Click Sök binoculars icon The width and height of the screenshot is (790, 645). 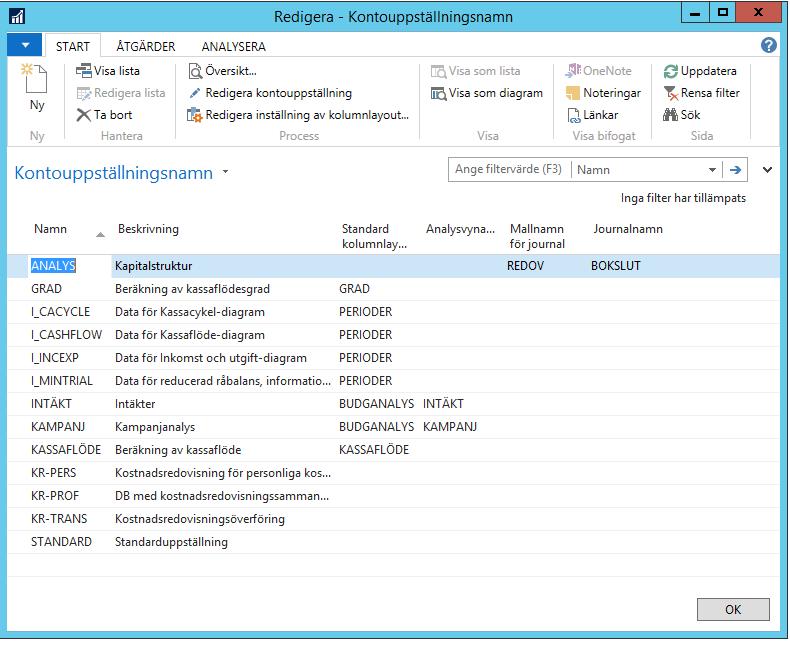(671, 115)
